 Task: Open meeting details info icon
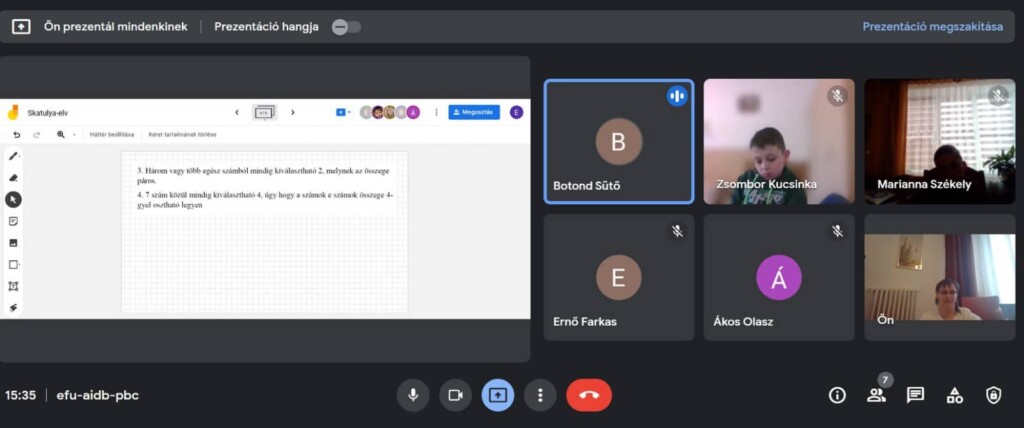(837, 395)
